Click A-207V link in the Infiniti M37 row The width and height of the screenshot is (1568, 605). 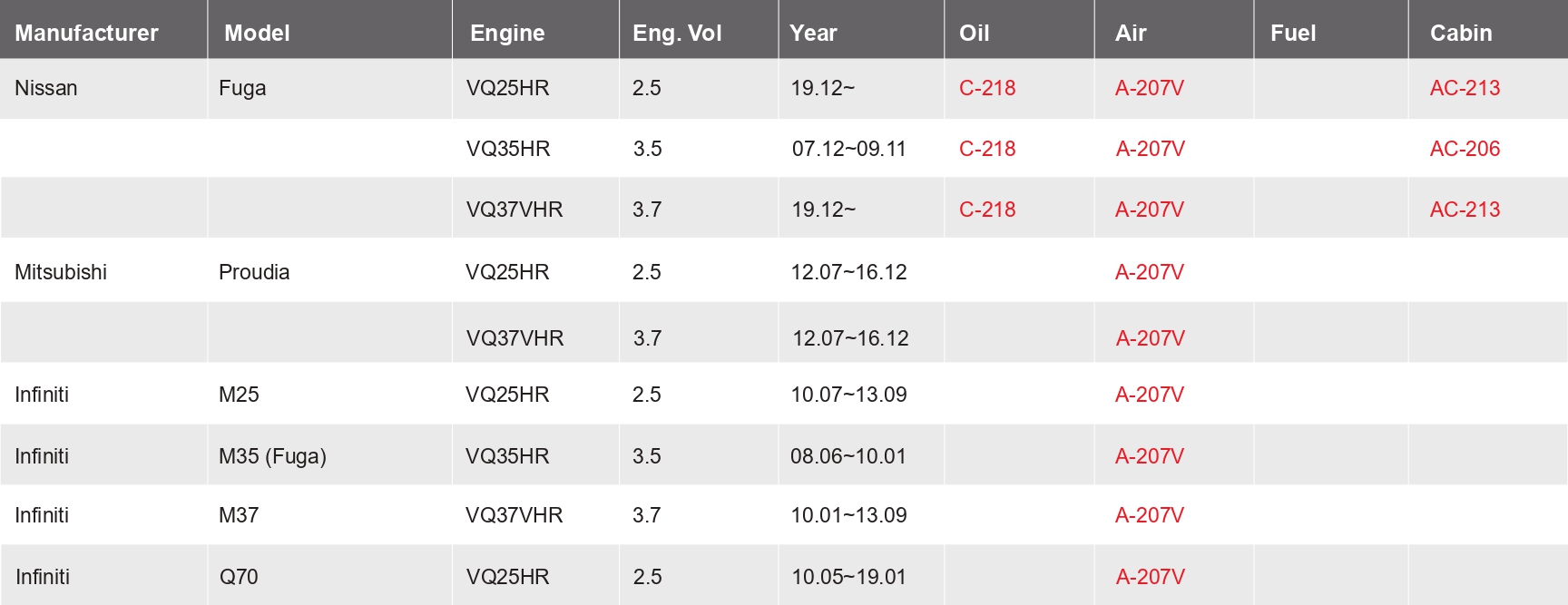pyautogui.click(x=1149, y=515)
